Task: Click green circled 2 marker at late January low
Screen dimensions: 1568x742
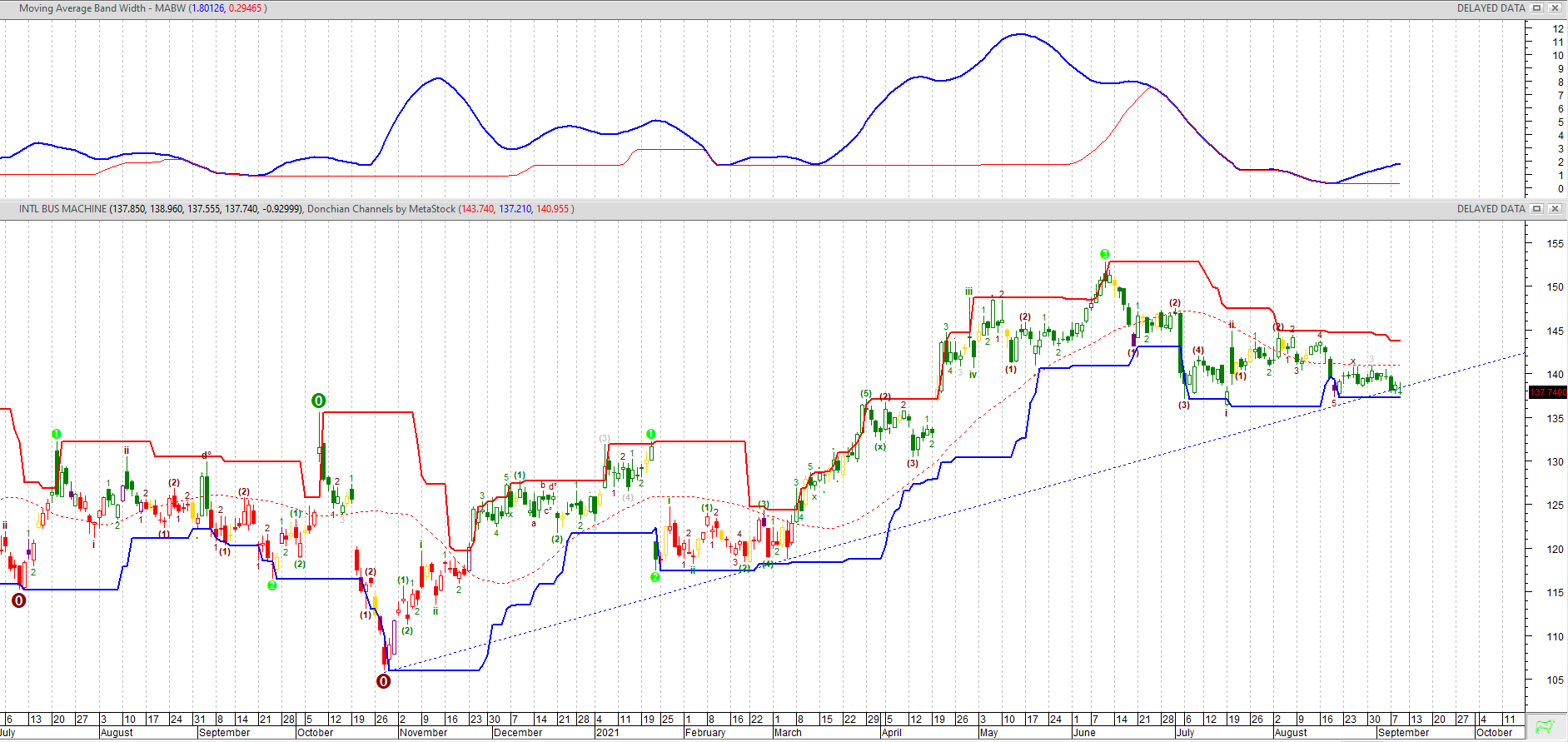Action: [655, 577]
